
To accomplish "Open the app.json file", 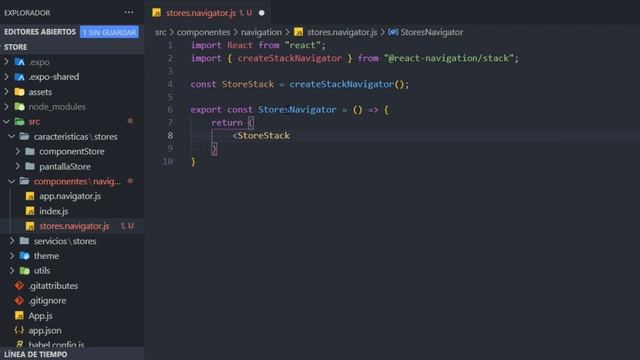I will pos(45,330).
